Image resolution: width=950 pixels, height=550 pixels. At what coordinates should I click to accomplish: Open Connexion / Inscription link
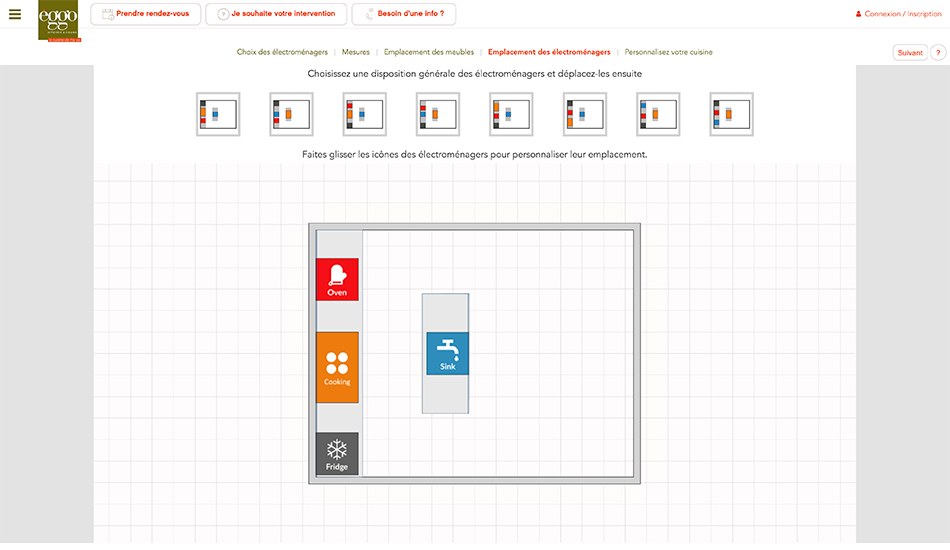point(903,14)
